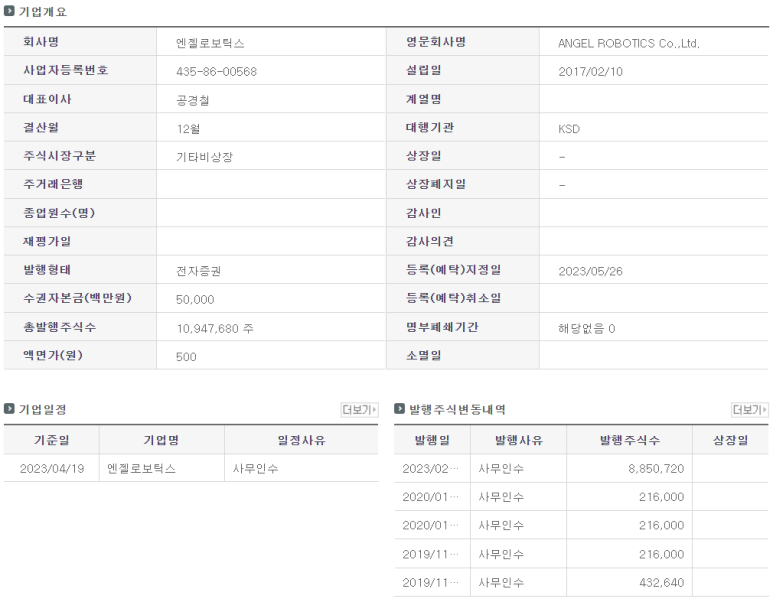Image resolution: width=773 pixels, height=602 pixels.
Task: Click the 액면가(원) label
Action: tap(53, 355)
